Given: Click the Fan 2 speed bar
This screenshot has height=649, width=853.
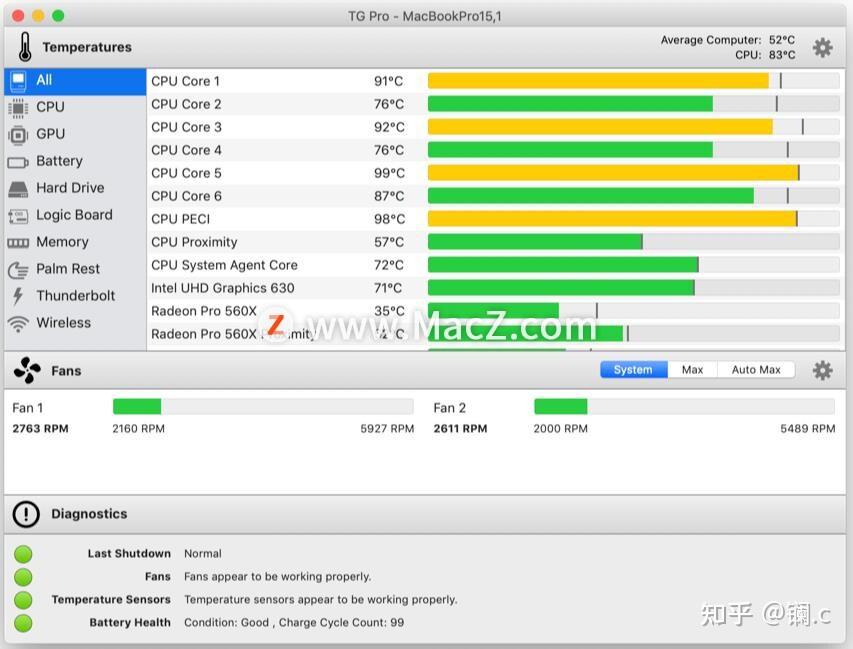Looking at the screenshot, I should point(684,406).
